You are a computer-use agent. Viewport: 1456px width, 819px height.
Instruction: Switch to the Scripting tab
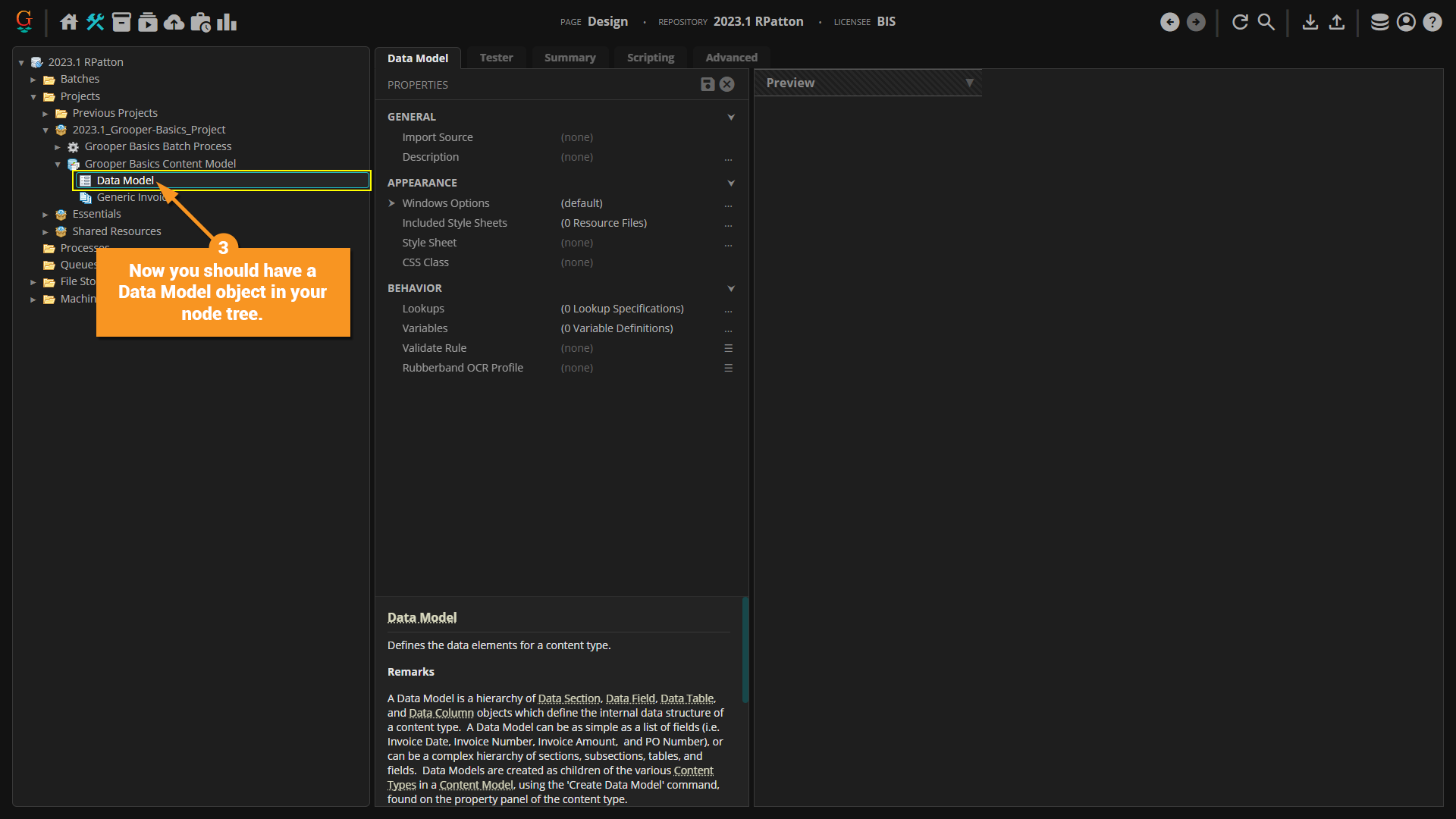tap(650, 58)
